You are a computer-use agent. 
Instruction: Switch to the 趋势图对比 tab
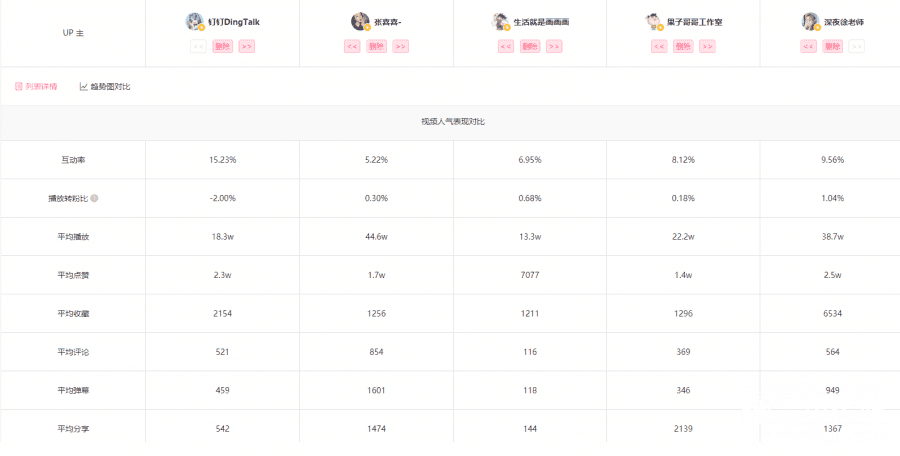[x=105, y=86]
